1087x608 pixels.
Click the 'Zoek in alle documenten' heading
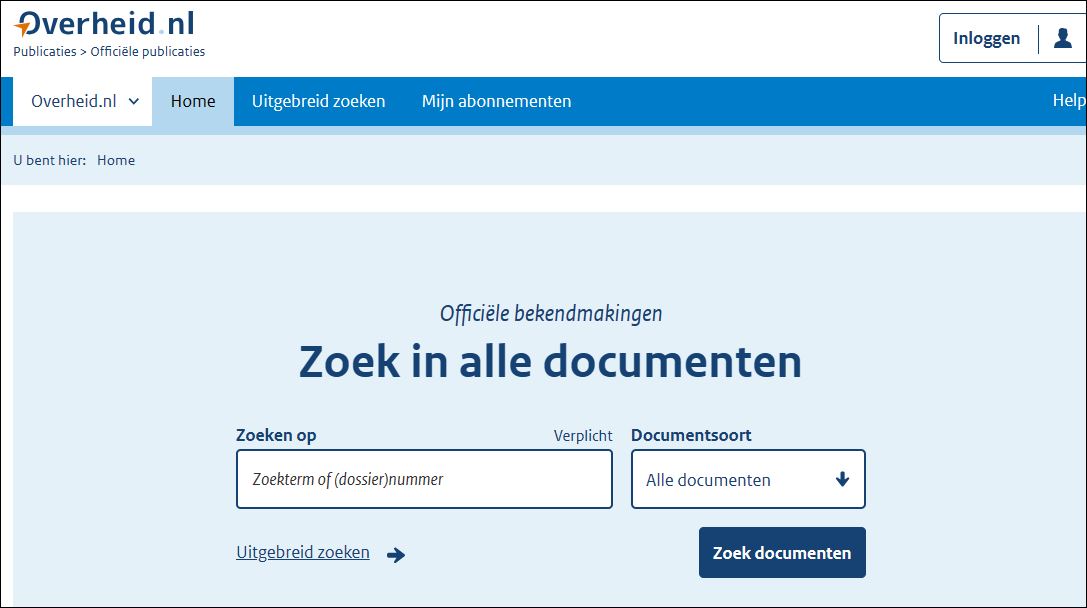pyautogui.click(x=550, y=361)
